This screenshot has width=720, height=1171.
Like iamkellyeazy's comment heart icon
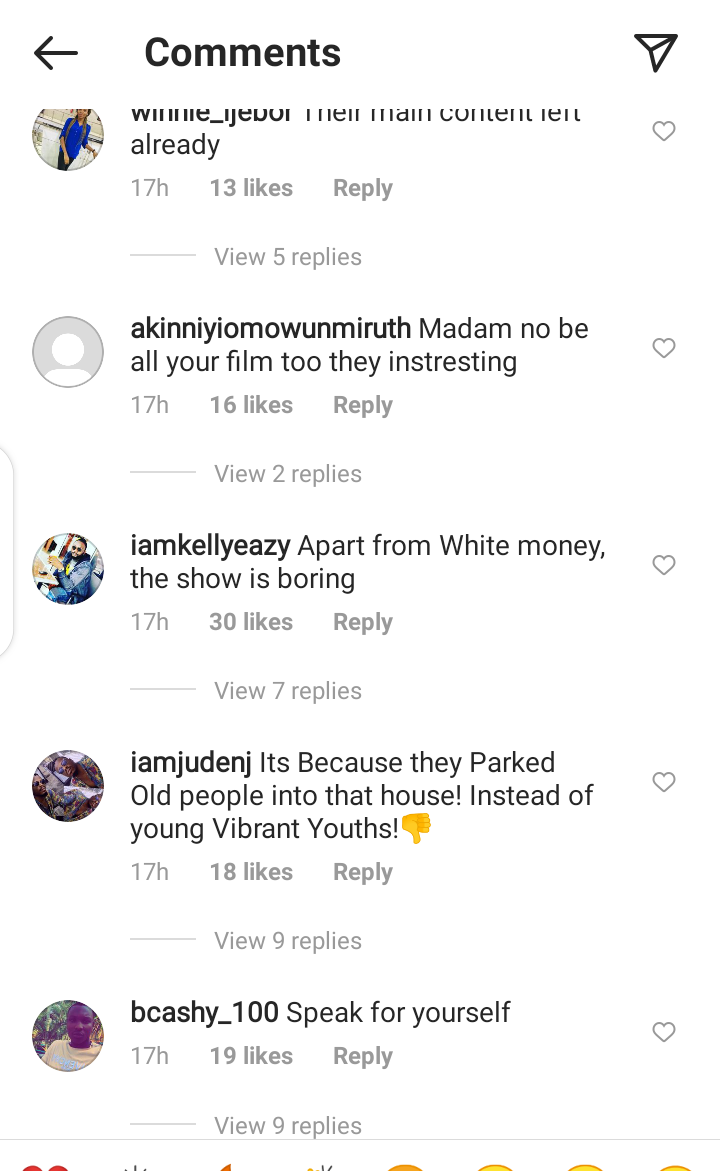tap(664, 565)
